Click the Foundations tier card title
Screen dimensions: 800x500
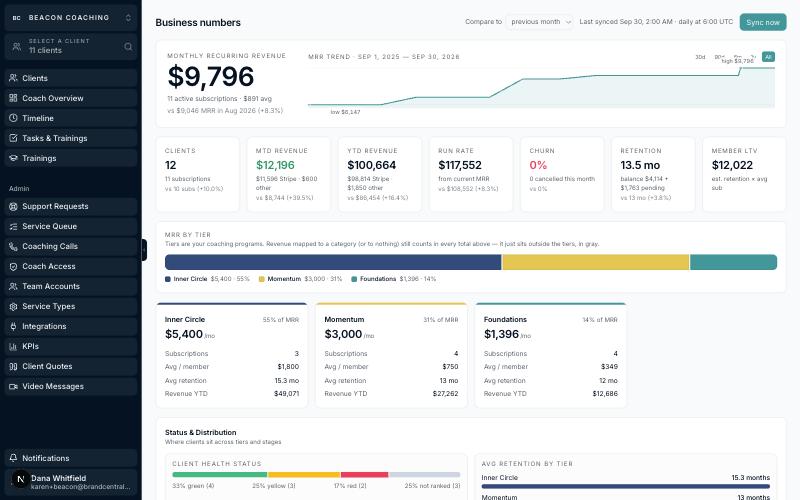click(x=505, y=319)
